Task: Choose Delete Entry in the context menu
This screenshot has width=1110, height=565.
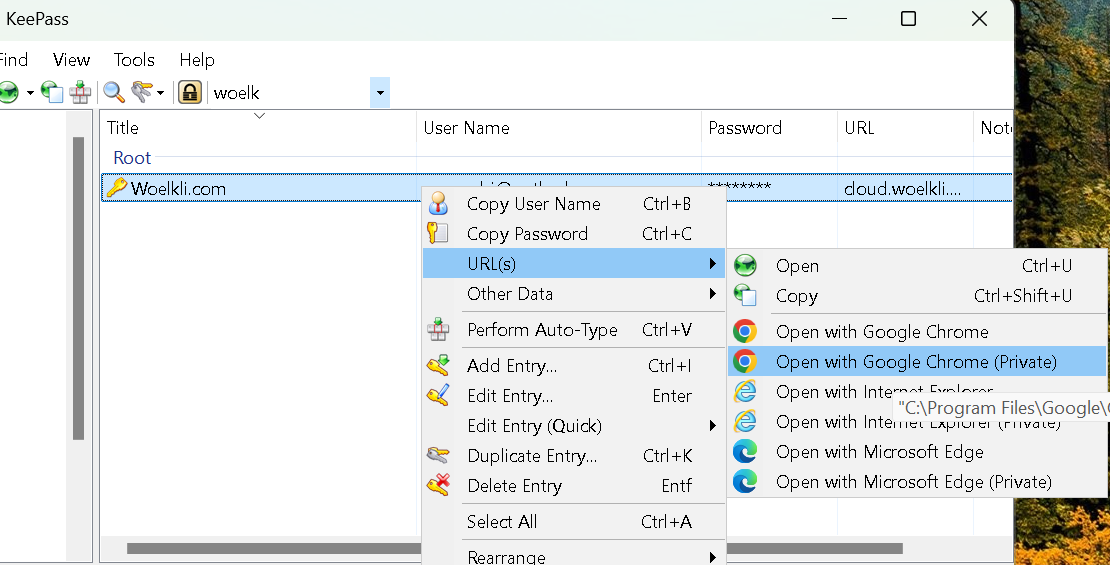Action: pos(574,486)
